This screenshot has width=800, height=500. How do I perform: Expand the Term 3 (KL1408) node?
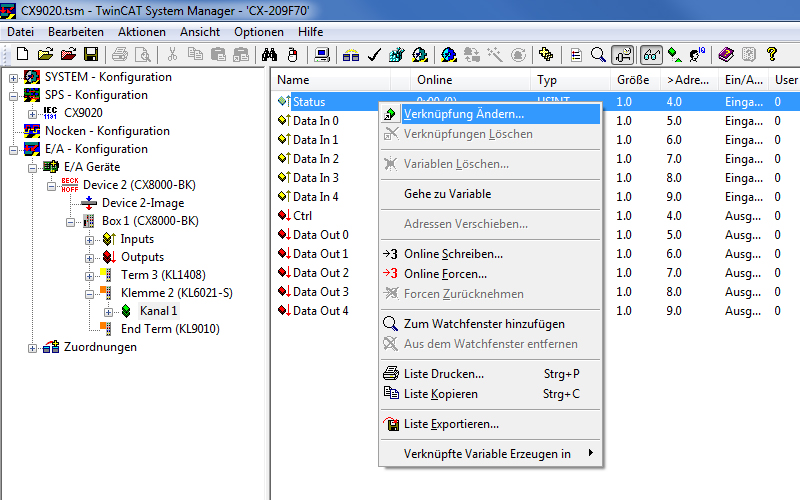pyautogui.click(x=89, y=276)
